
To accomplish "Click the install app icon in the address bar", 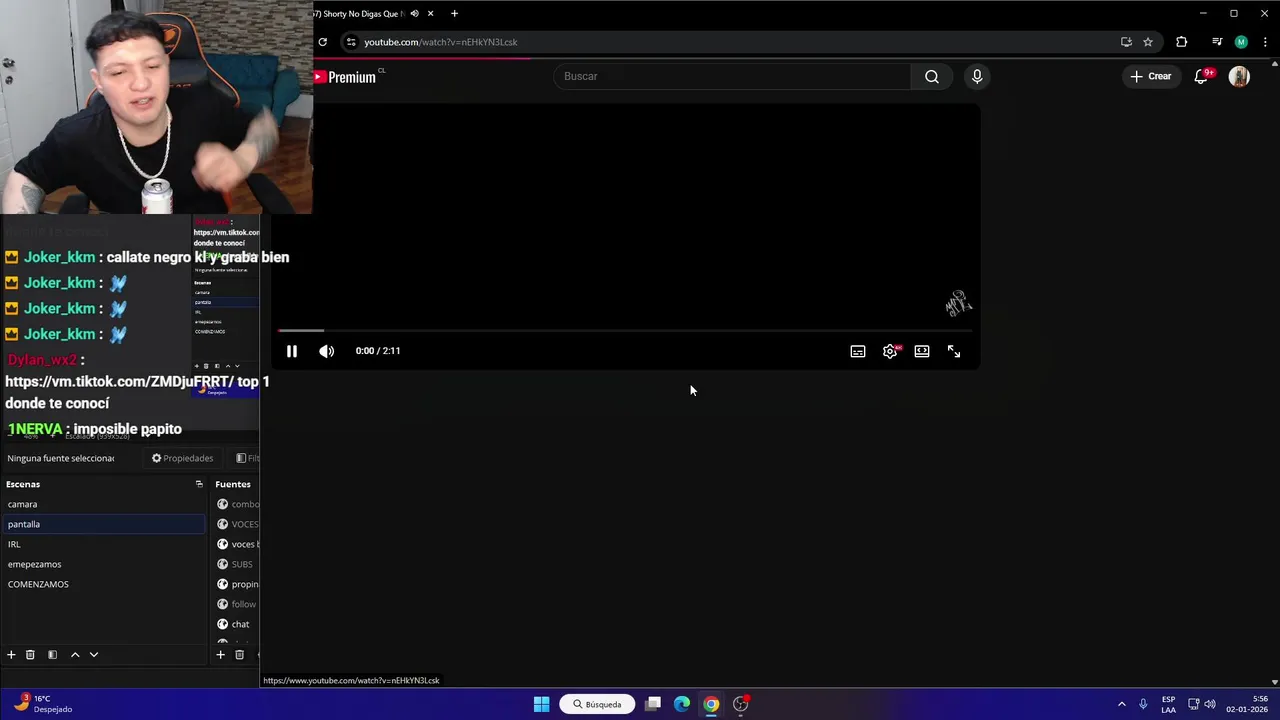I will click(x=1126, y=42).
